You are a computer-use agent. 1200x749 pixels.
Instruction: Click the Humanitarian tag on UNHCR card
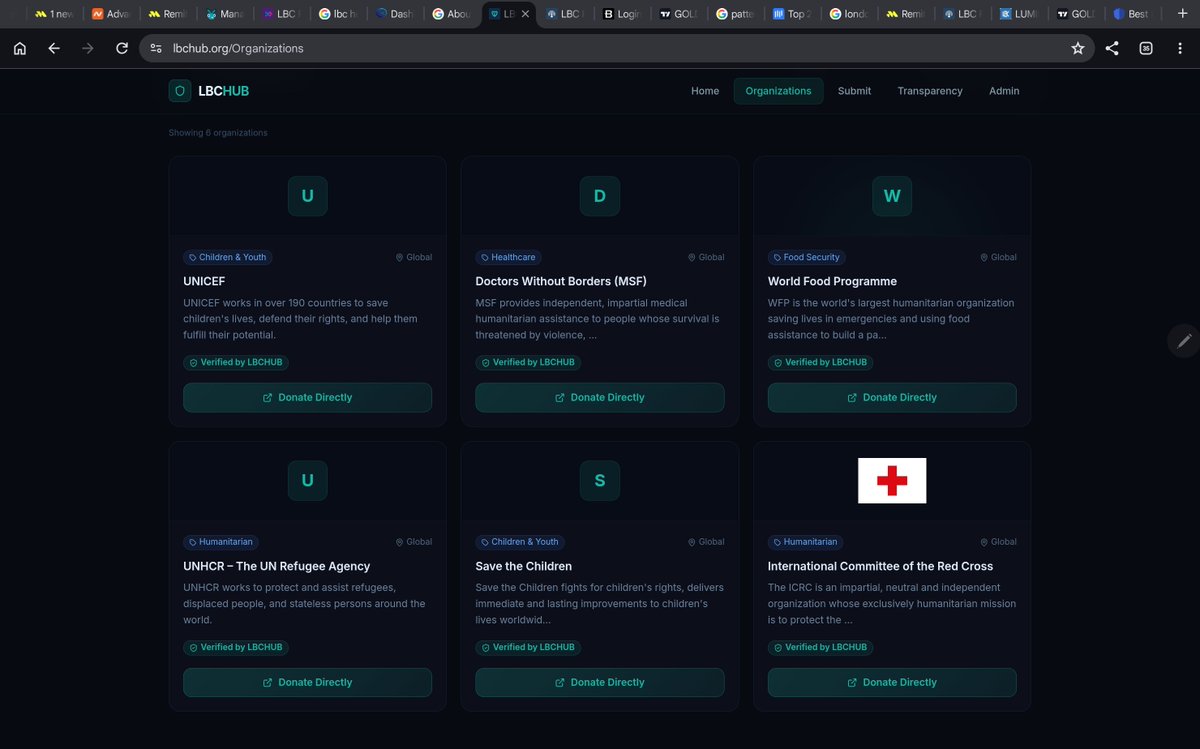(x=221, y=542)
